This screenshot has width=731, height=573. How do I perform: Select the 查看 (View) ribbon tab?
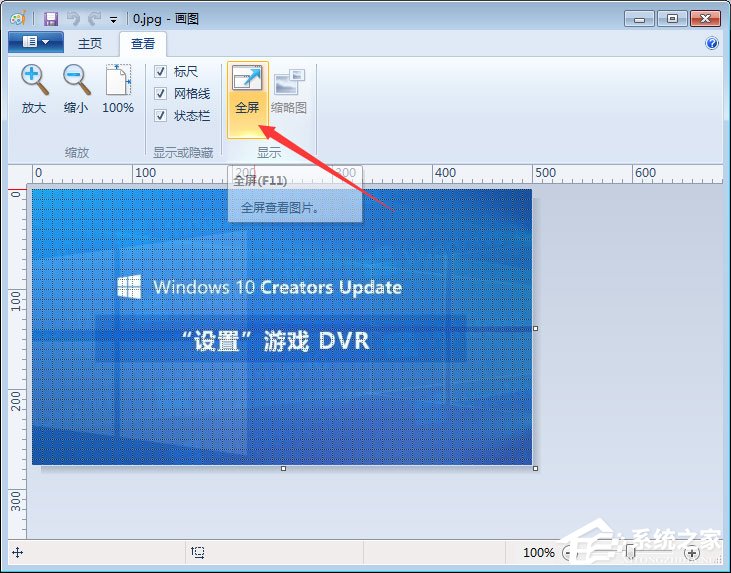coord(143,43)
